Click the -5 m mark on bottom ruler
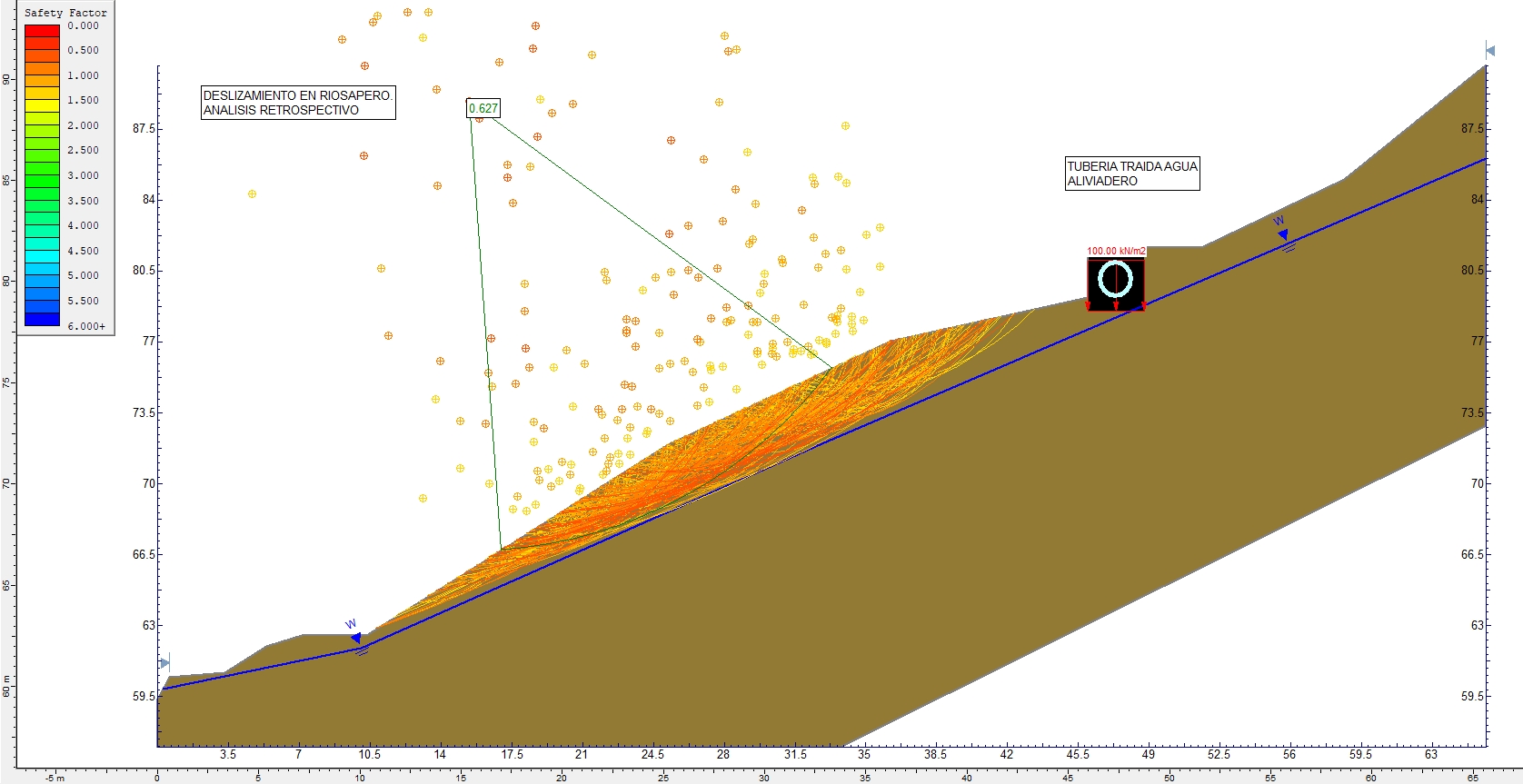Viewport: 1523px width, 784px height. [x=55, y=778]
